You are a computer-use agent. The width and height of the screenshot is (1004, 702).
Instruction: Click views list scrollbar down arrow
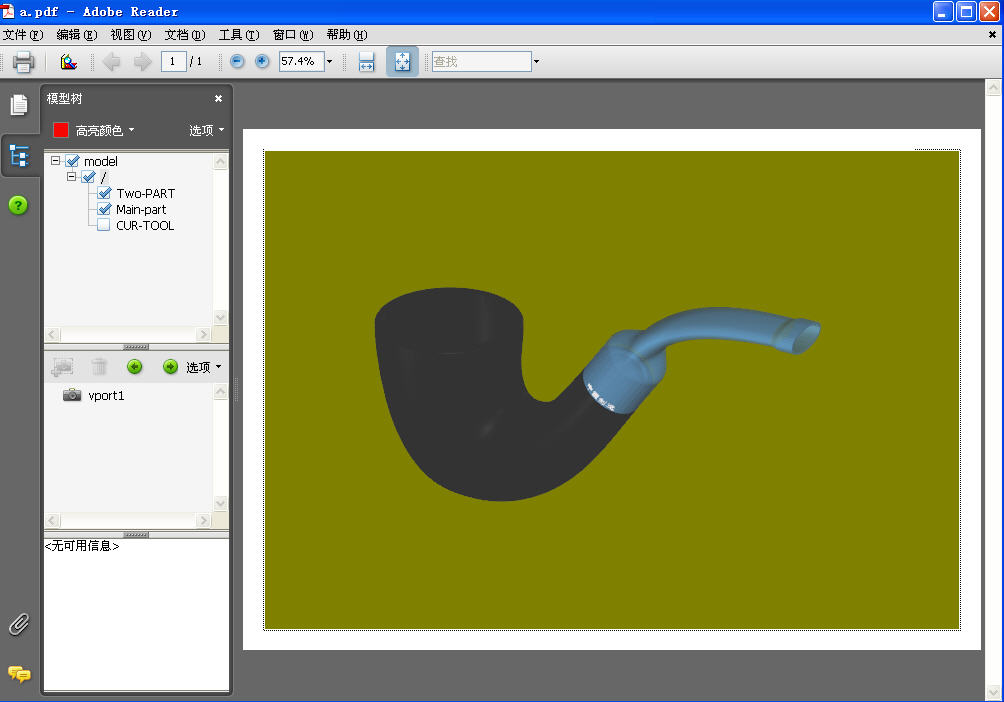220,503
